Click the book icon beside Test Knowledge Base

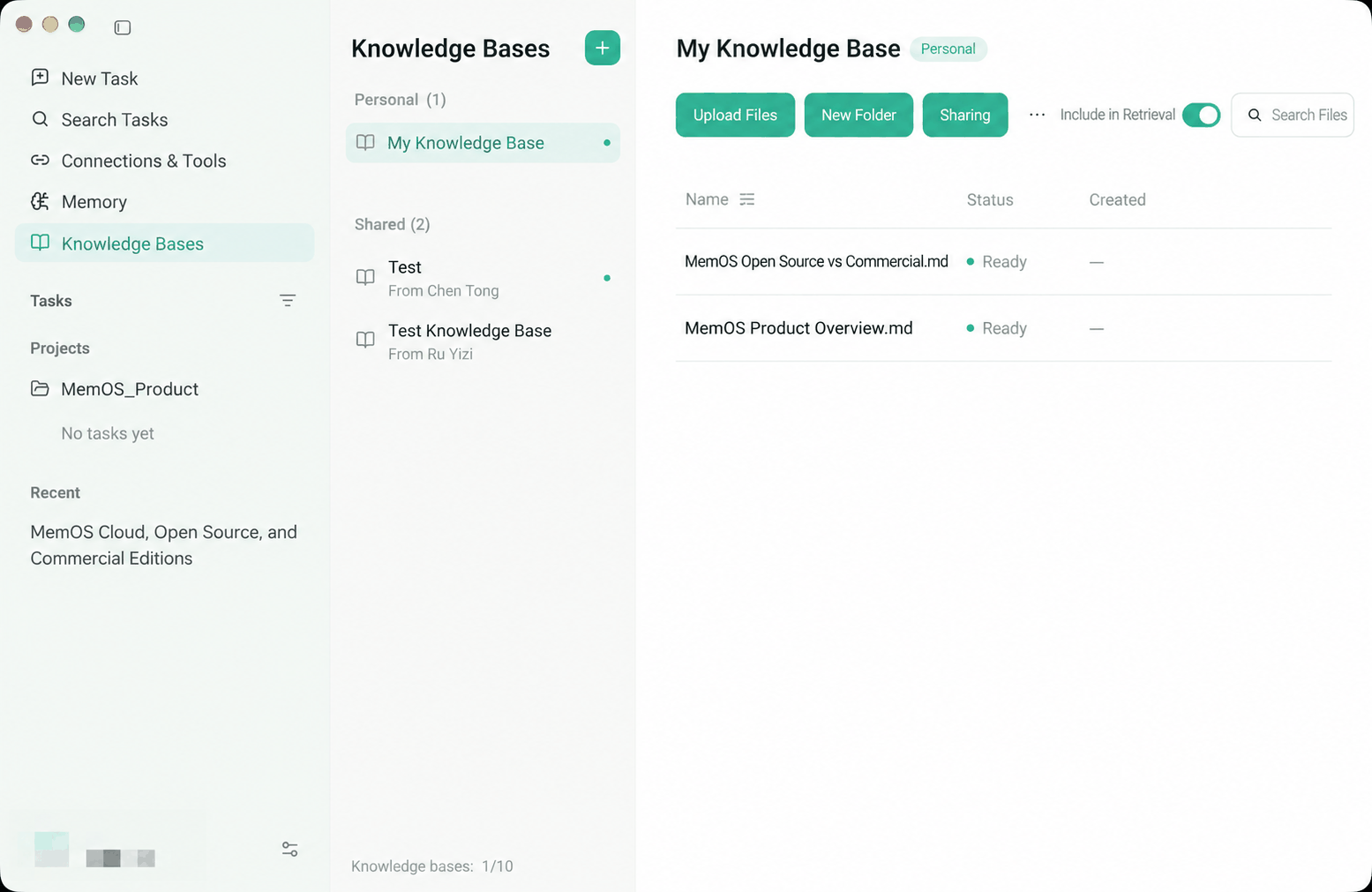(x=365, y=340)
